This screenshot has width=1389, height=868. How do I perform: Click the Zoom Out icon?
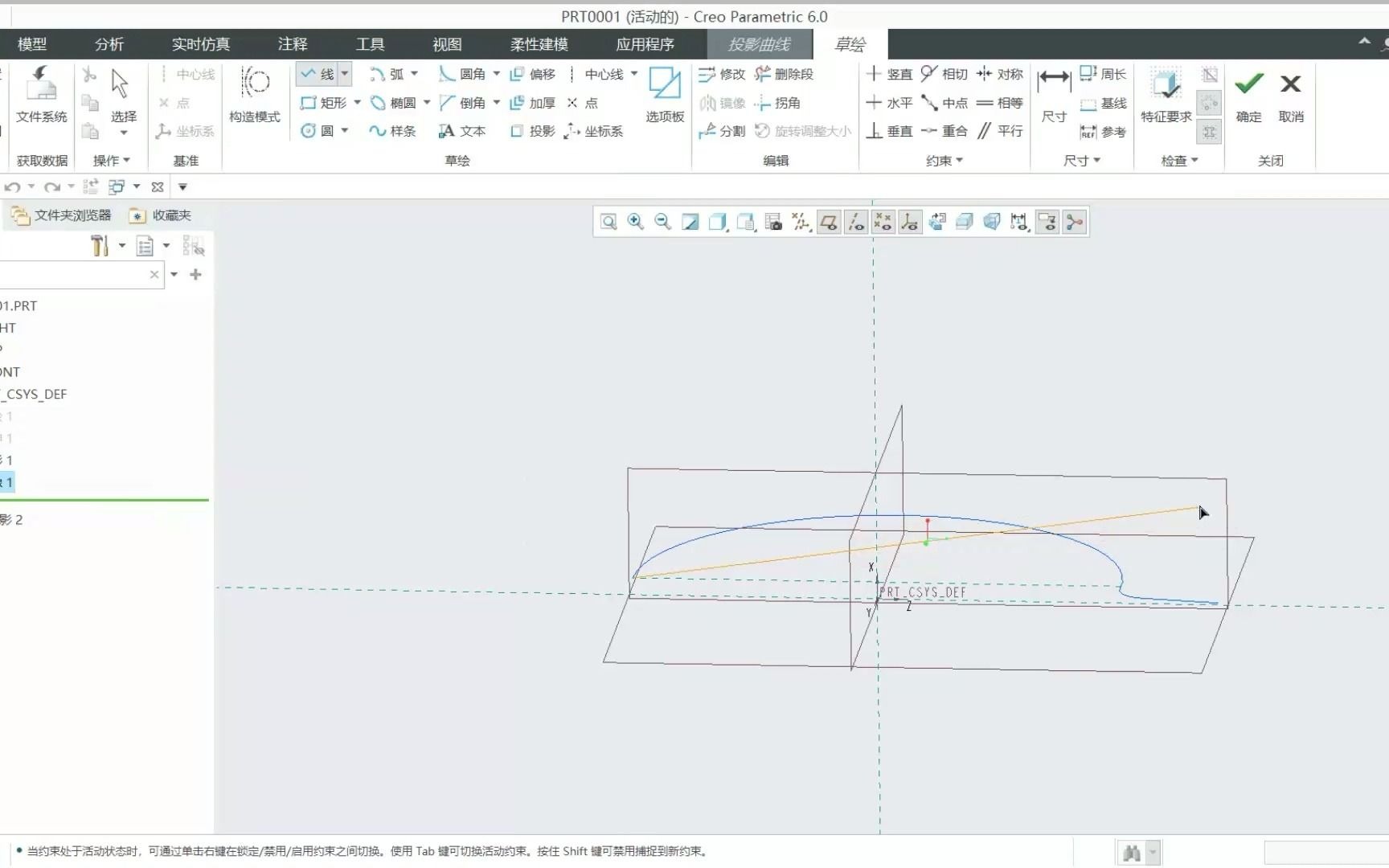pyautogui.click(x=662, y=222)
